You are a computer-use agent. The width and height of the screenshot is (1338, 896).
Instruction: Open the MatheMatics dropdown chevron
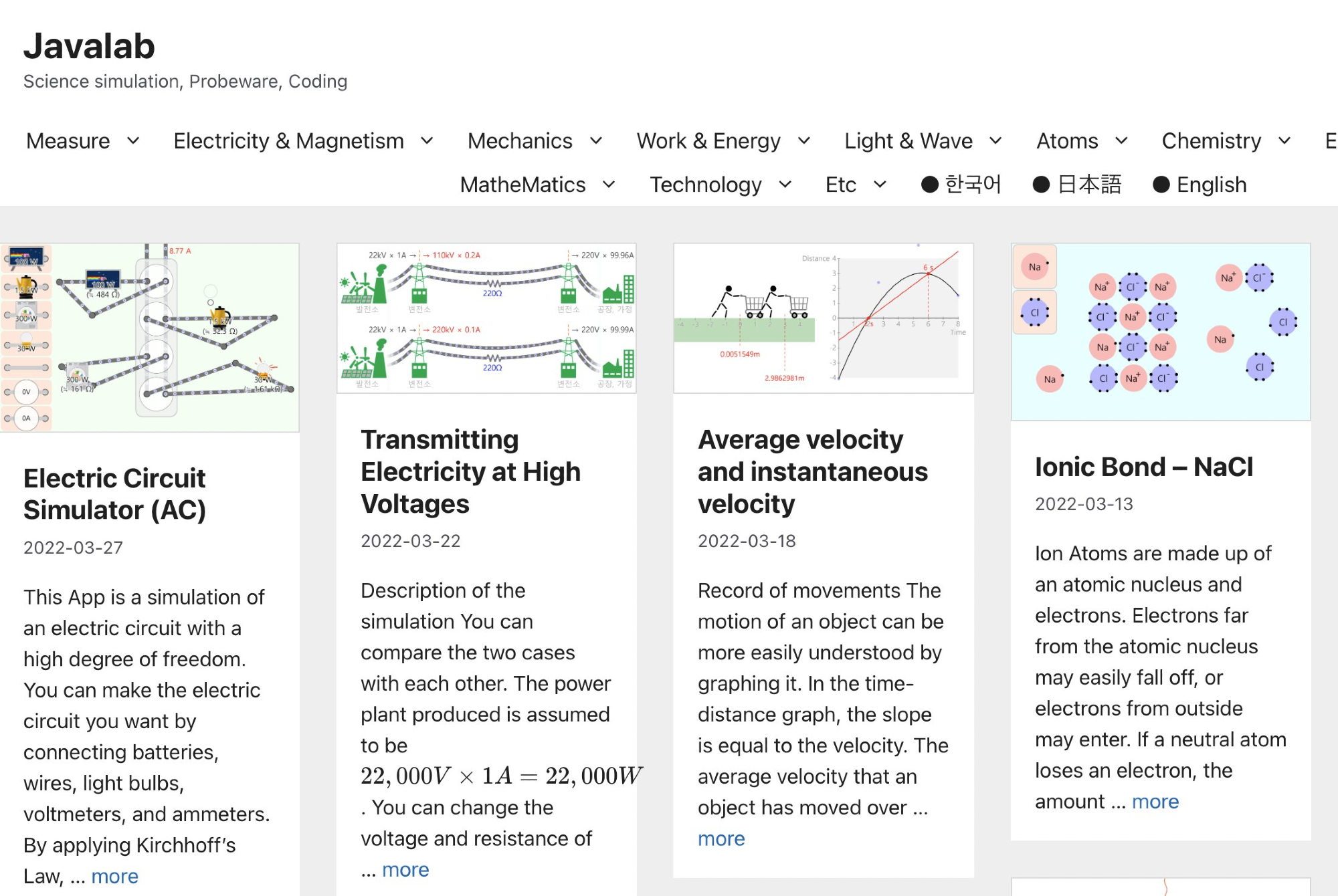pyautogui.click(x=609, y=185)
